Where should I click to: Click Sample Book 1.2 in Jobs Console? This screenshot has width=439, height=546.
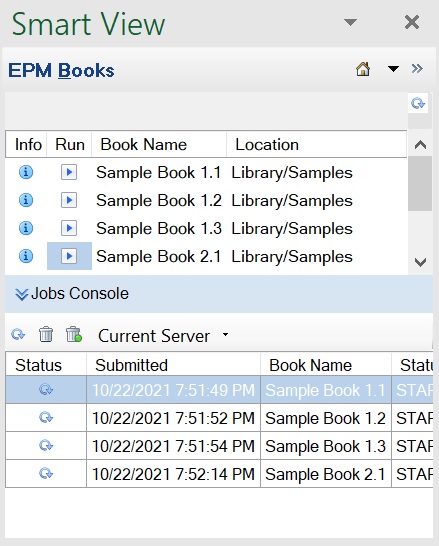326,418
